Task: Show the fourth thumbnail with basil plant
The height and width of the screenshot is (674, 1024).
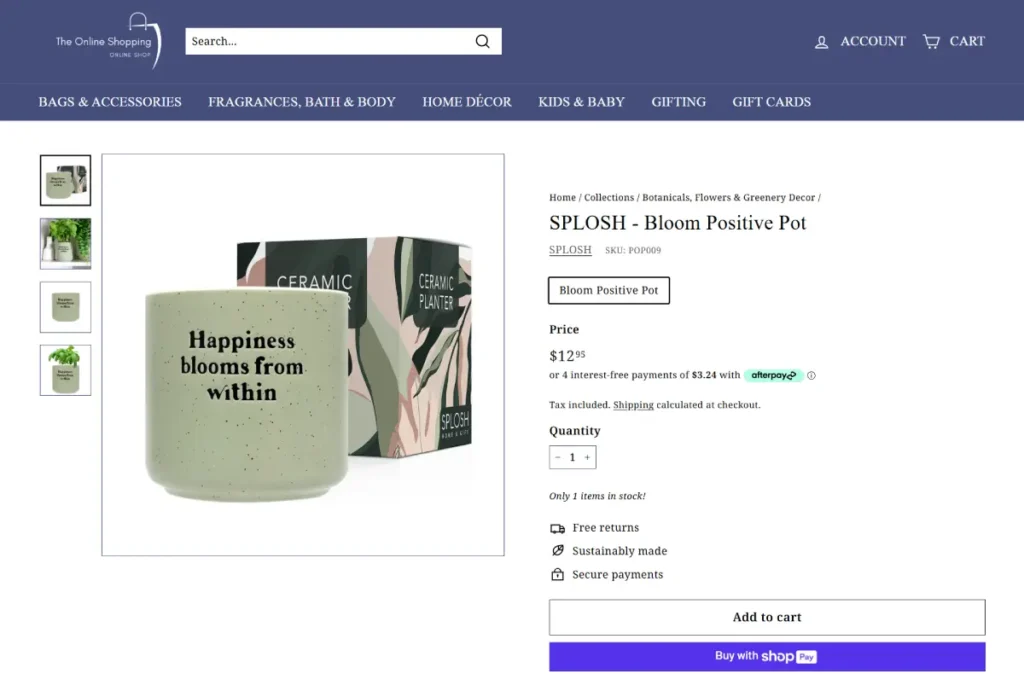Action: pos(66,370)
